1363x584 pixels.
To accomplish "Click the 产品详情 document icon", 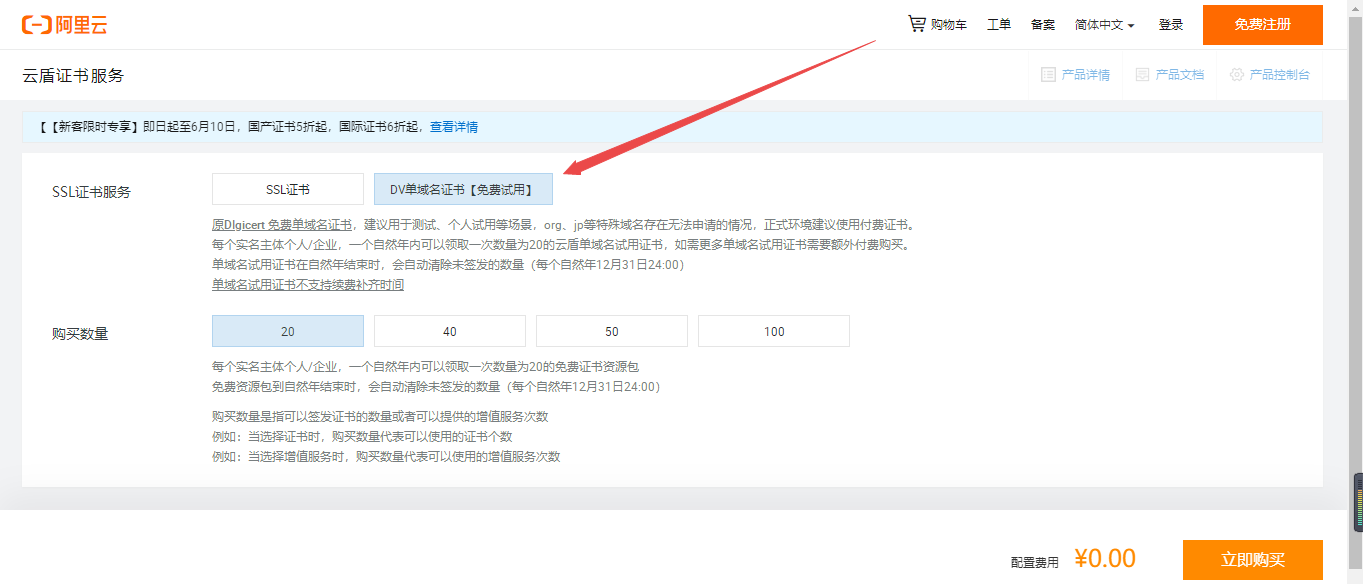I will [x=1048, y=75].
